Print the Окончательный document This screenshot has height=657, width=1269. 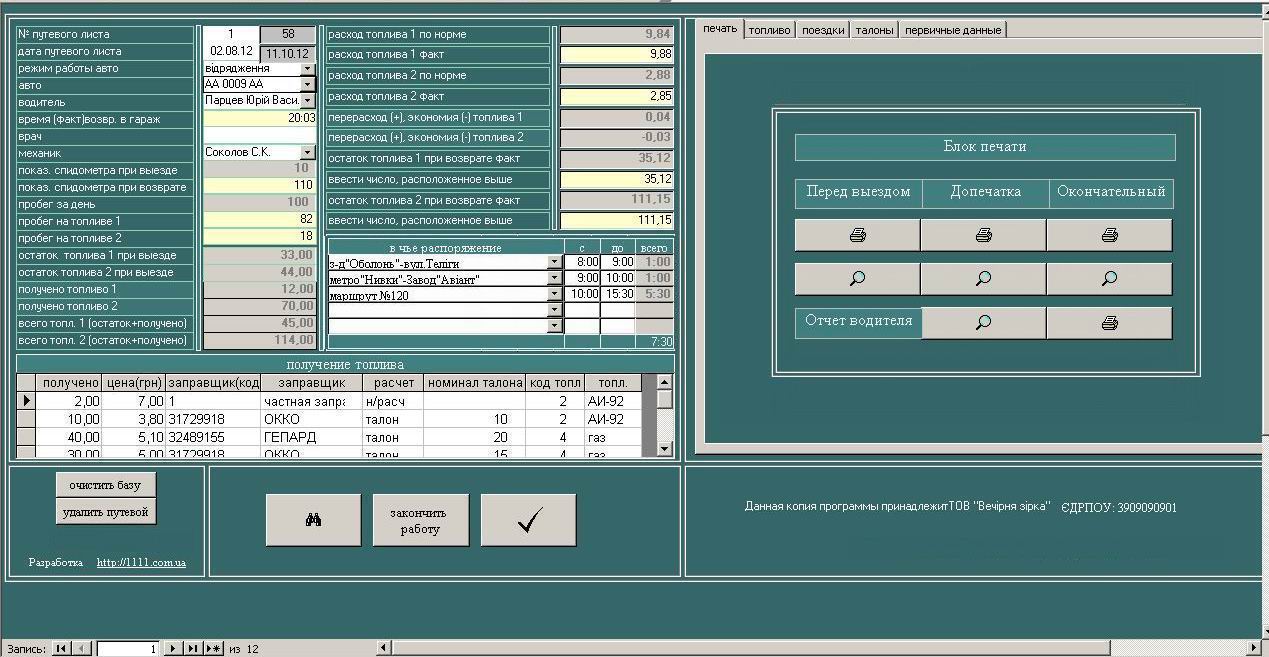1109,235
